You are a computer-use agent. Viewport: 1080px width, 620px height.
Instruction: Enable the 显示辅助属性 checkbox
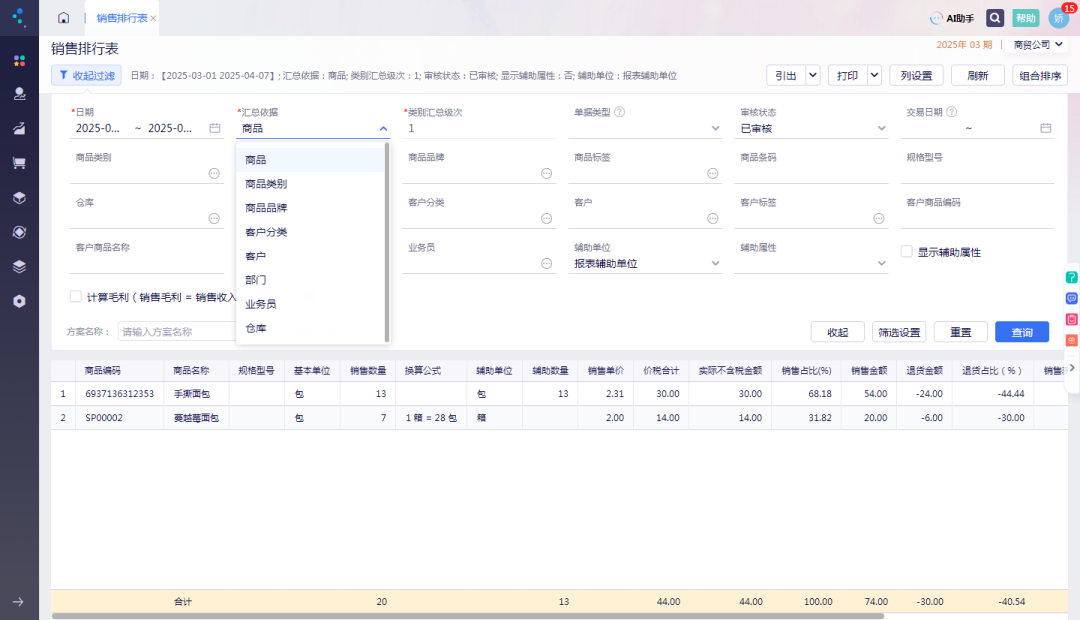pos(907,251)
